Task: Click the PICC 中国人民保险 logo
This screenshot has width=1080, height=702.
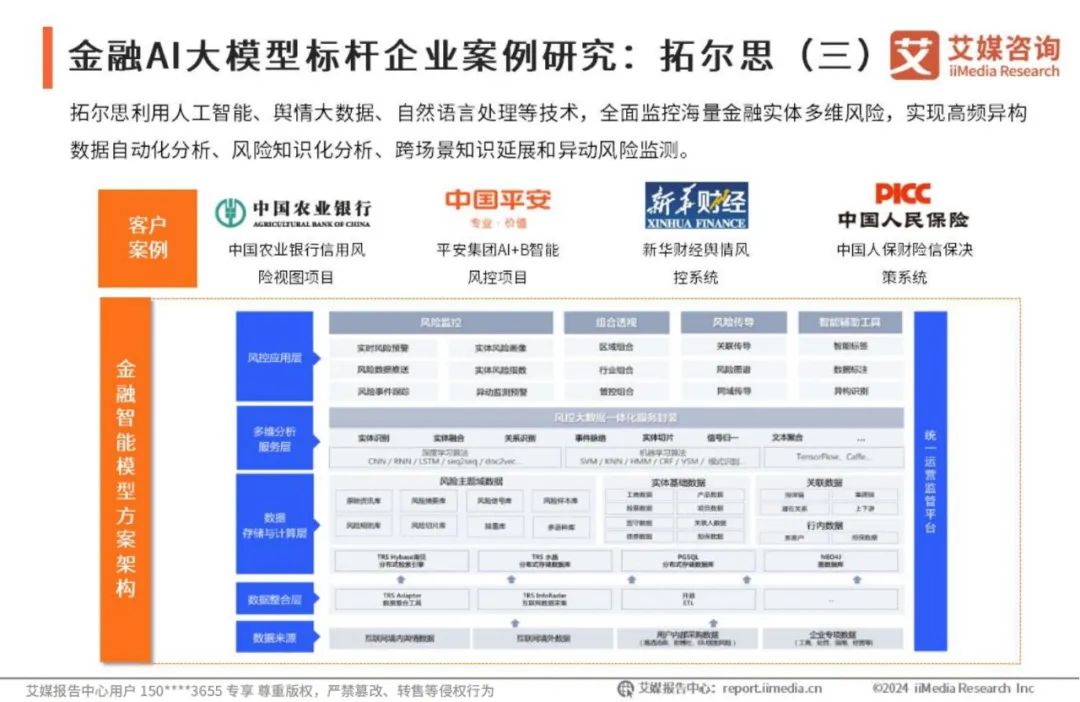Action: point(903,205)
